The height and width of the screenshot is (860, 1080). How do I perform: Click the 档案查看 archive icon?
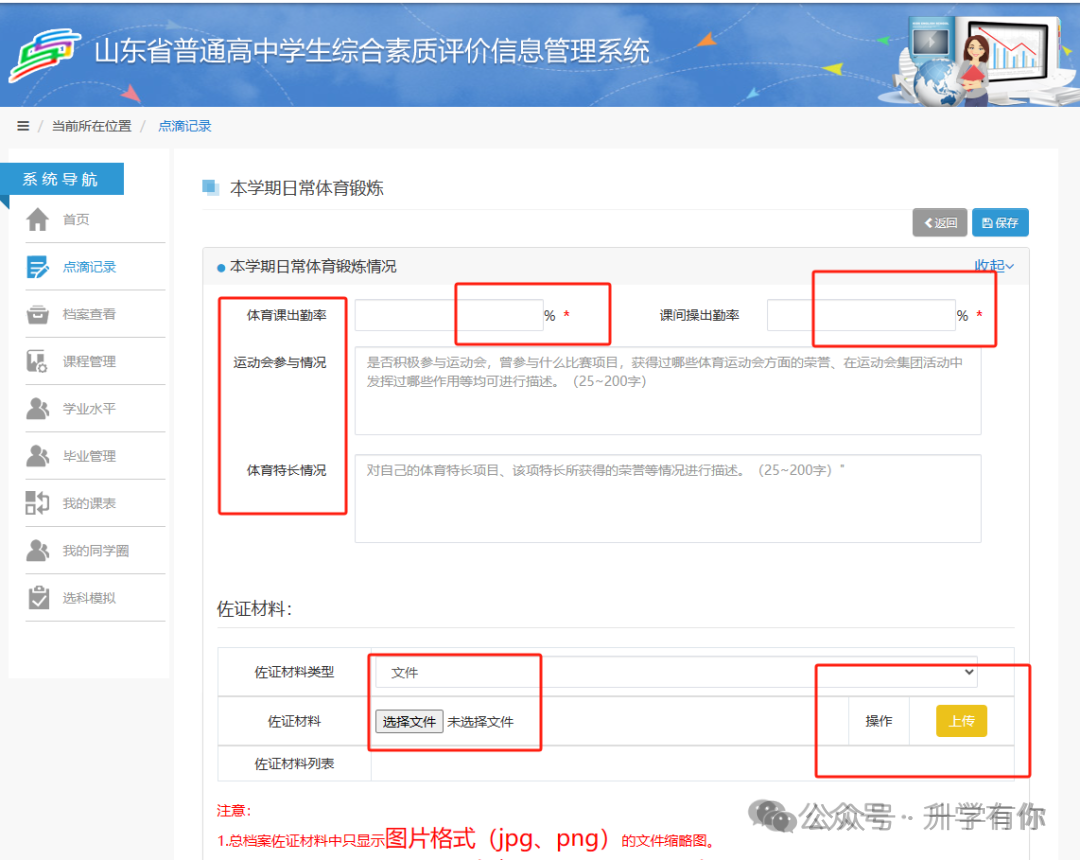pyautogui.click(x=36, y=314)
